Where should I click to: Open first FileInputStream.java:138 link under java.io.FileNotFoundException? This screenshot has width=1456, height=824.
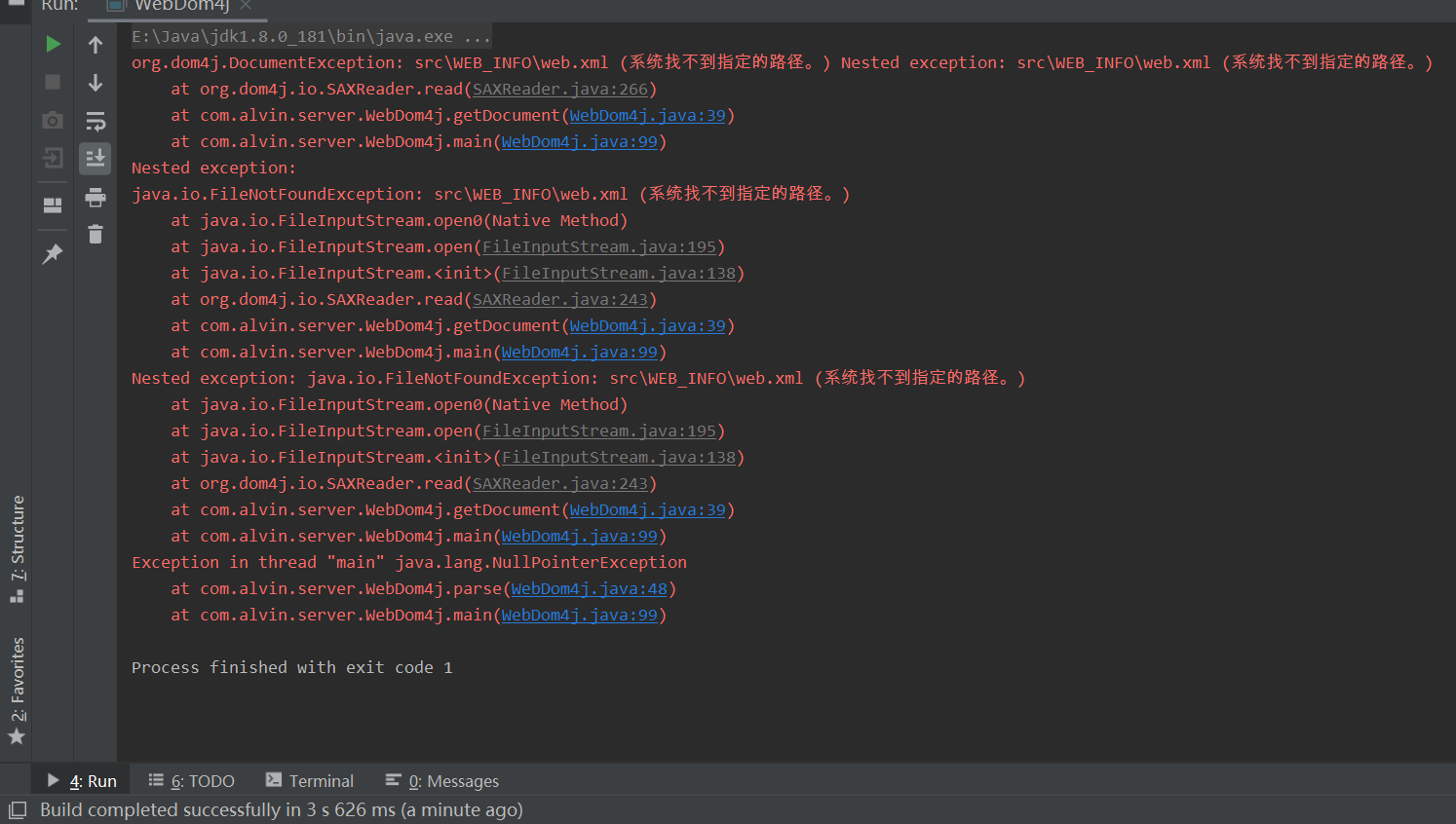pyautogui.click(x=619, y=273)
